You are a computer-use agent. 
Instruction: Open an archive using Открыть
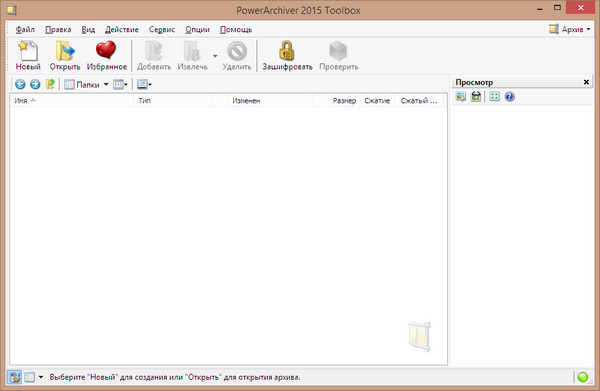click(x=65, y=56)
